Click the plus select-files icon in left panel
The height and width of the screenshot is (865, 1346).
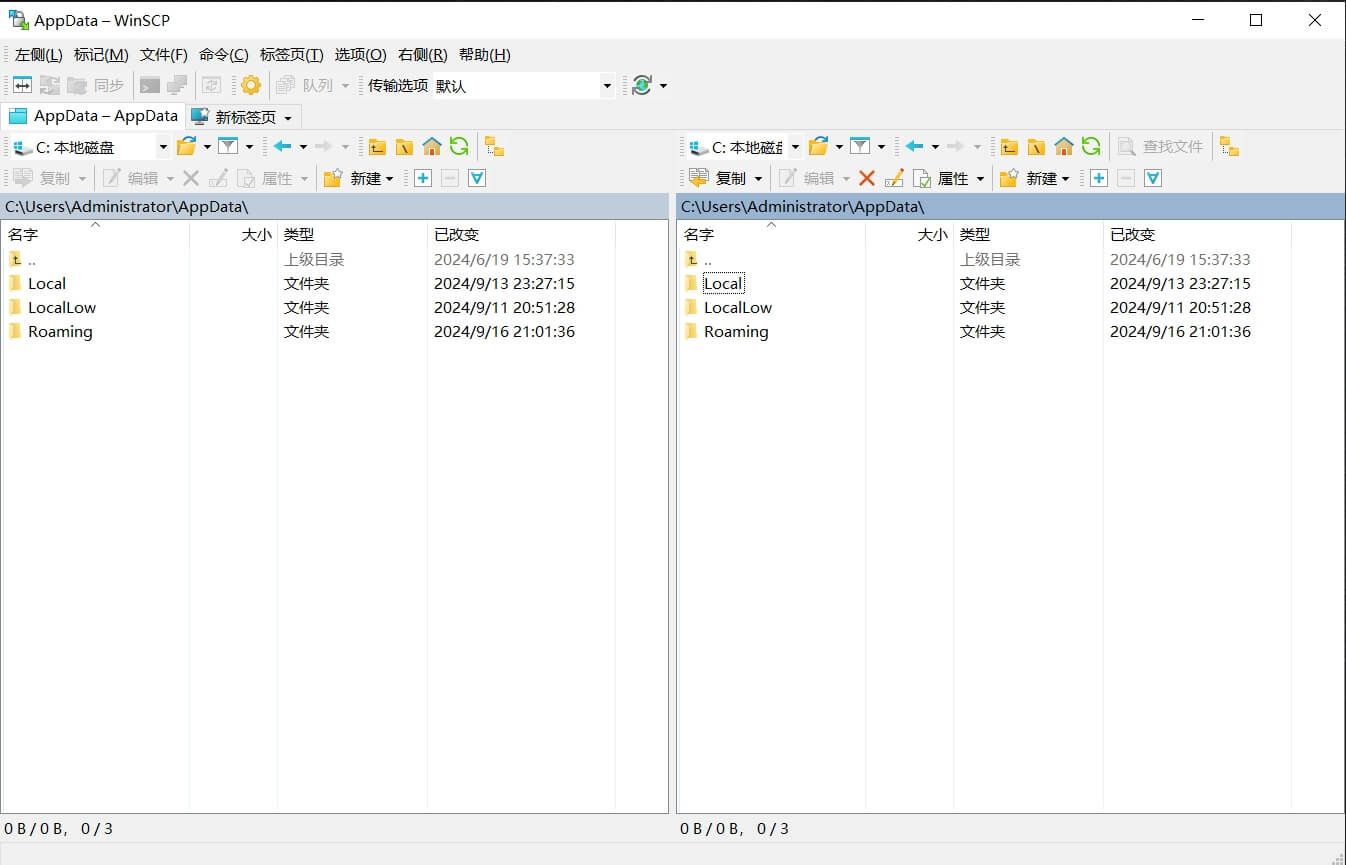(x=423, y=178)
